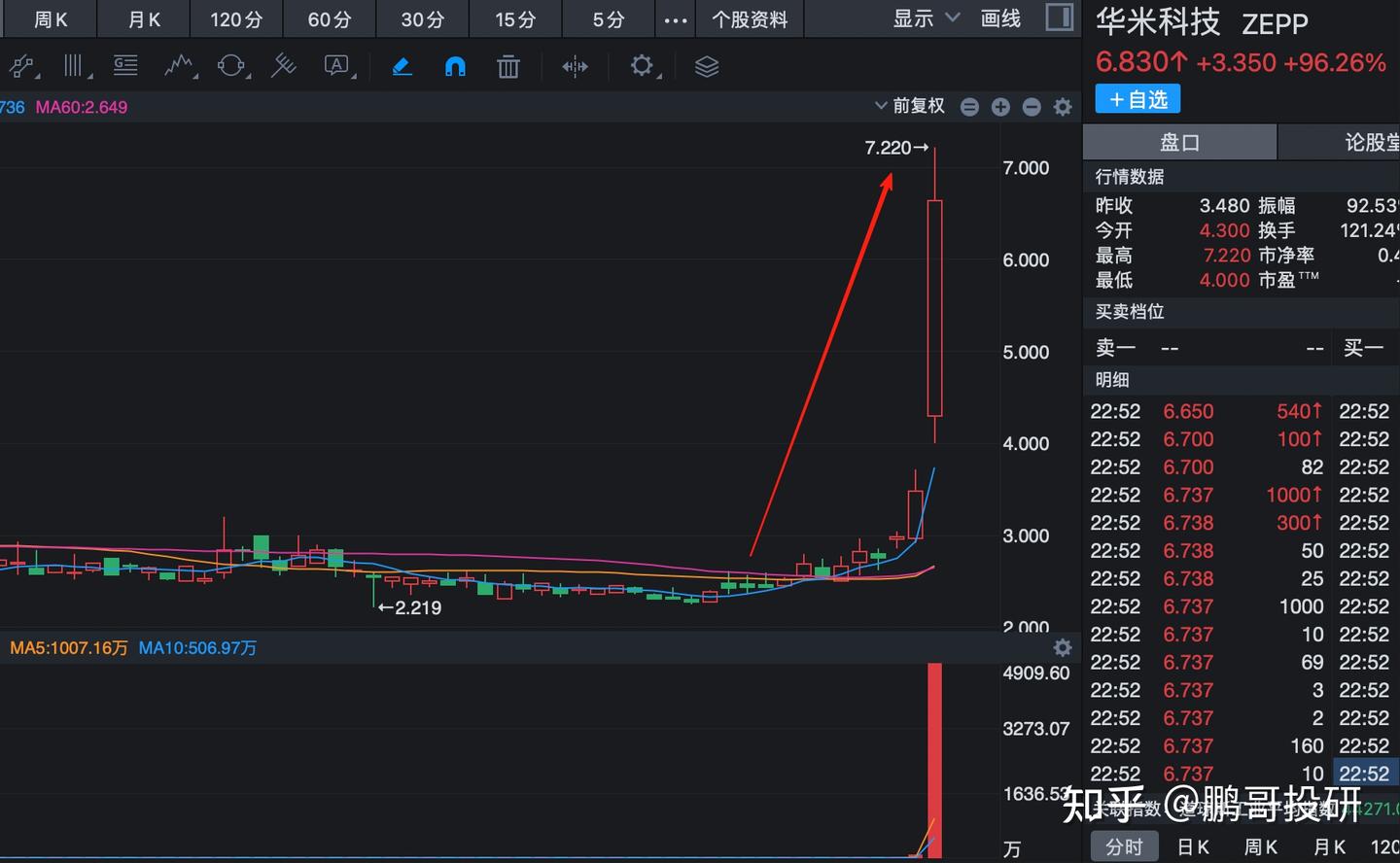The width and height of the screenshot is (1400, 863).
Task: Switch to the 60分 timeframe tab
Action: pyautogui.click(x=329, y=18)
